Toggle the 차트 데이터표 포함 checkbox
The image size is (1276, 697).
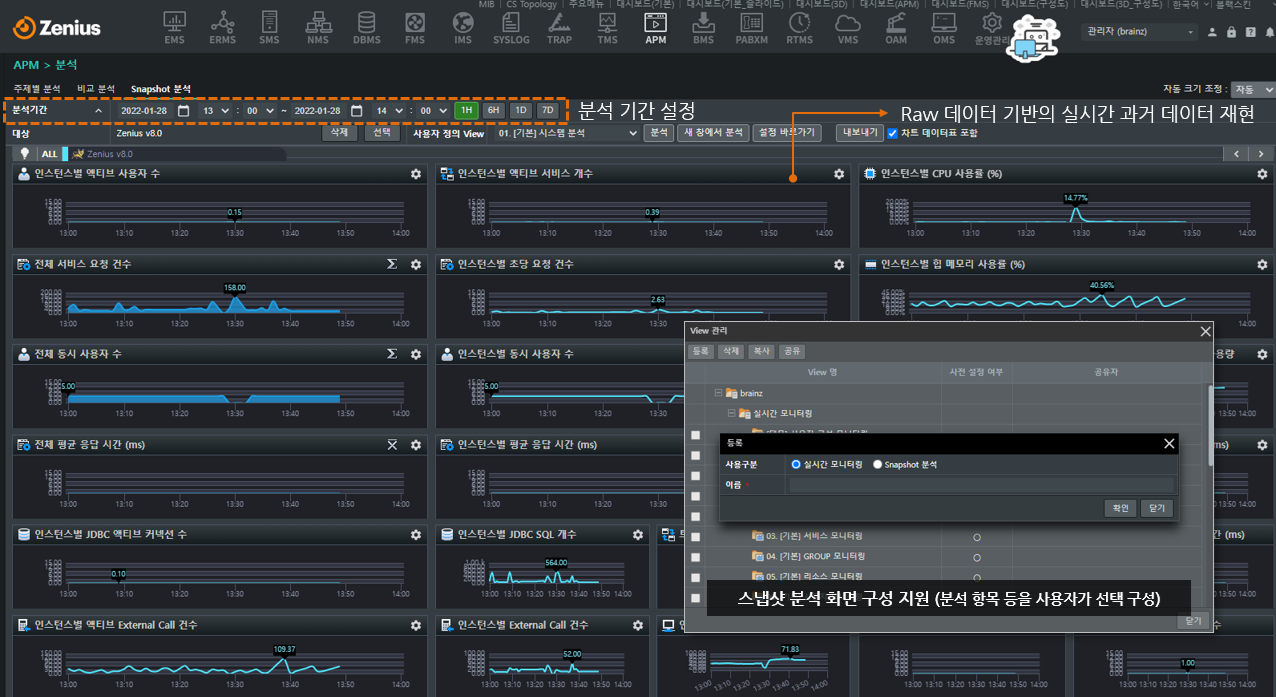(893, 132)
